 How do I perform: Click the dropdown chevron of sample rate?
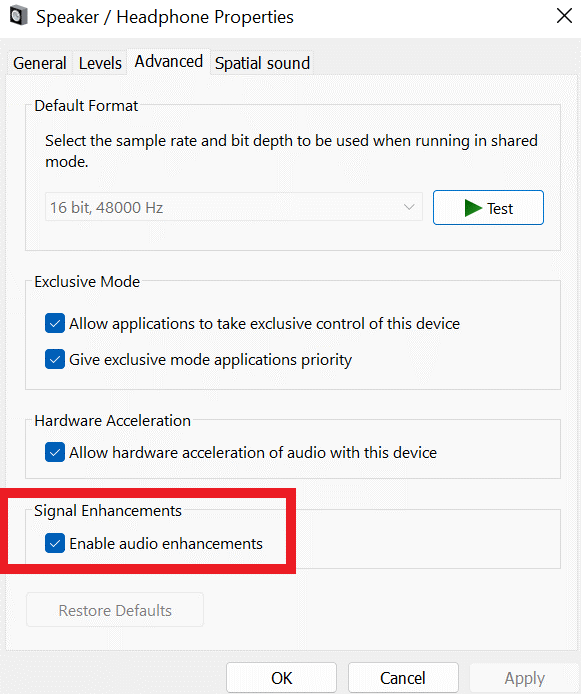[409, 207]
